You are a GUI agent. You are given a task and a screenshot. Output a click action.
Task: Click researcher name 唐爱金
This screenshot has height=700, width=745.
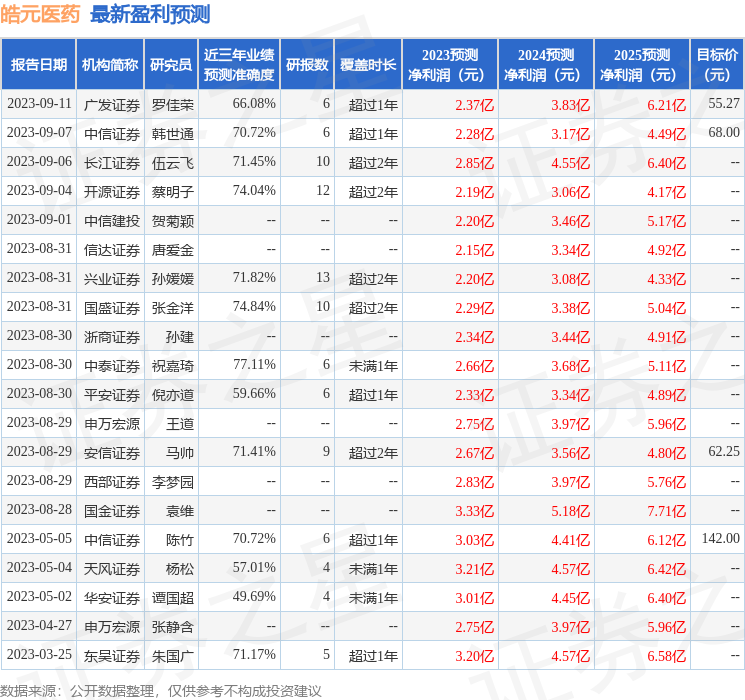click(173, 250)
